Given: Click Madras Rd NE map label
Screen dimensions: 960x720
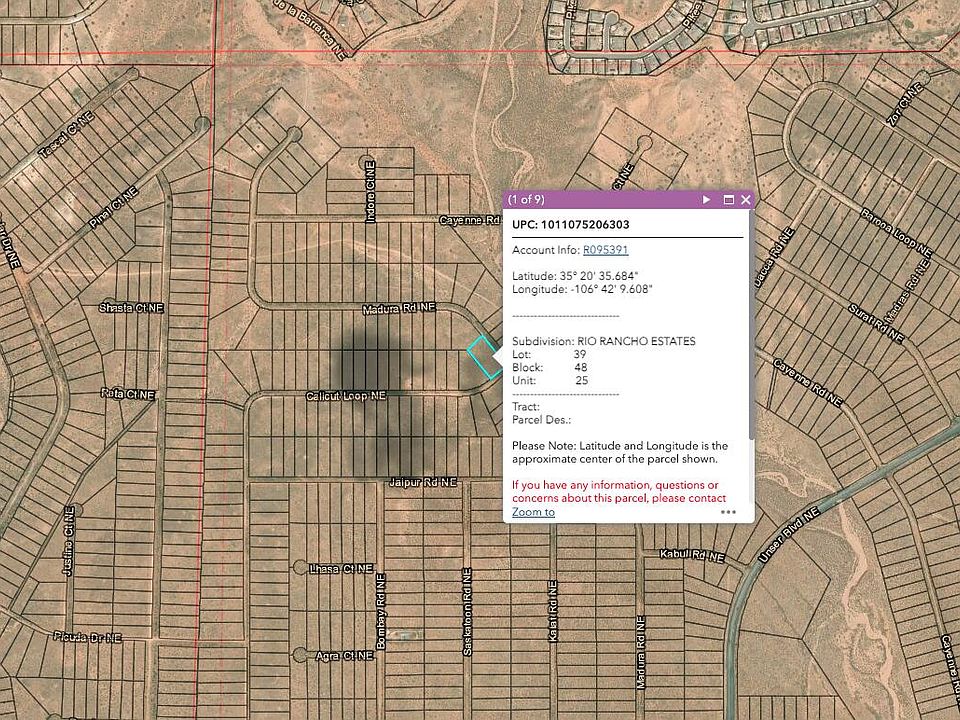Looking at the screenshot, I should [x=907, y=291].
